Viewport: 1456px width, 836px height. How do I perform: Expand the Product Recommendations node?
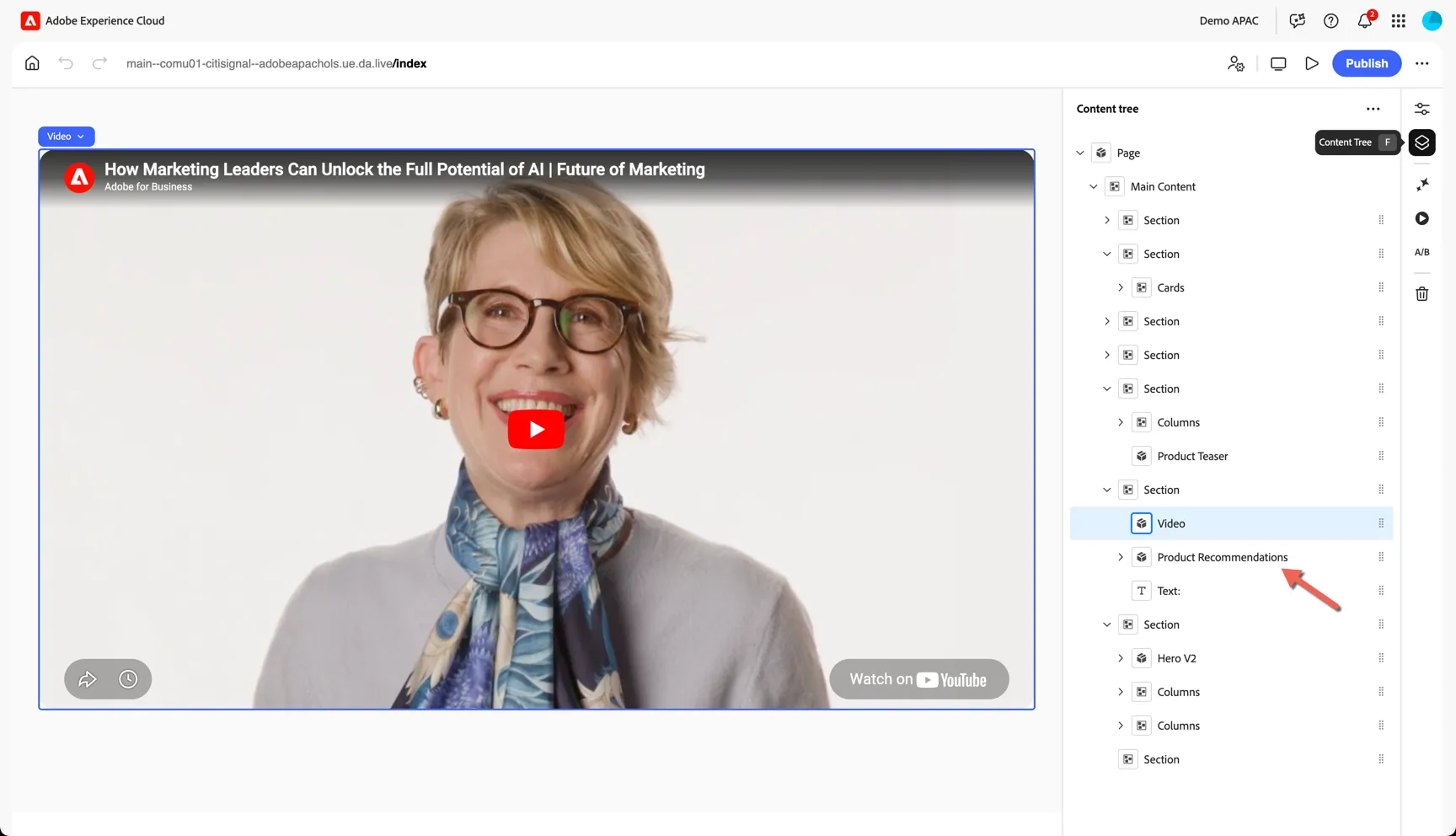(x=1121, y=557)
